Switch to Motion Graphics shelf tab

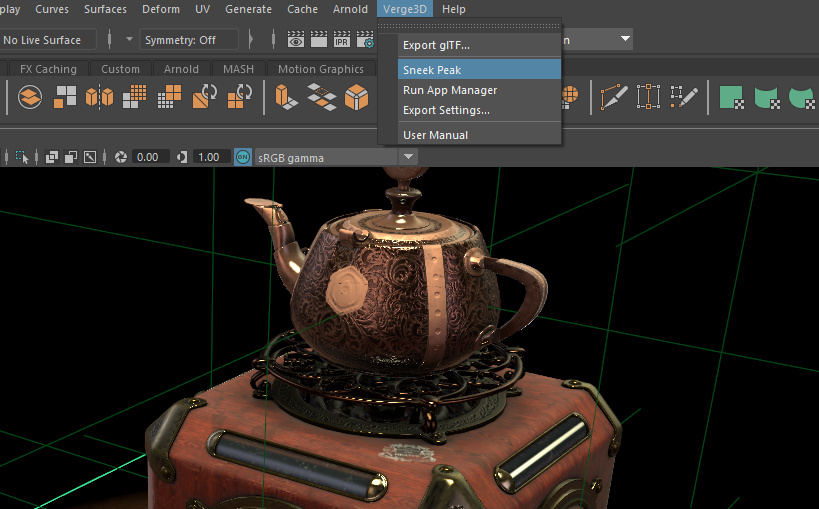[321, 69]
